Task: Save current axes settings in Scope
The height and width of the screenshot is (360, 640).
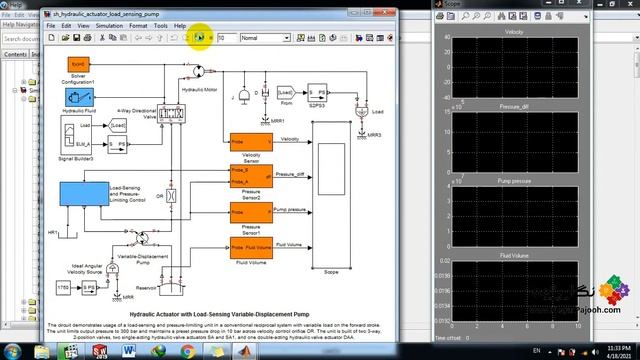Action: [513, 16]
